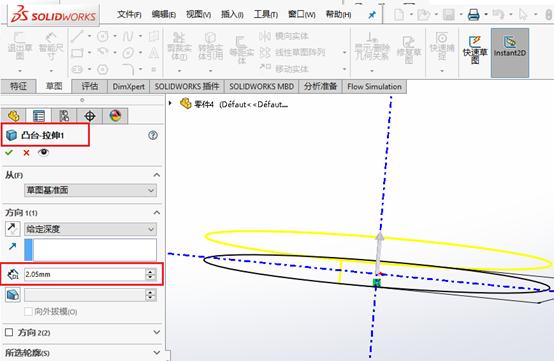Select the Sketch Fillet tool
Image resolution: width=554 pixels, height=361 pixels.
(128, 69)
